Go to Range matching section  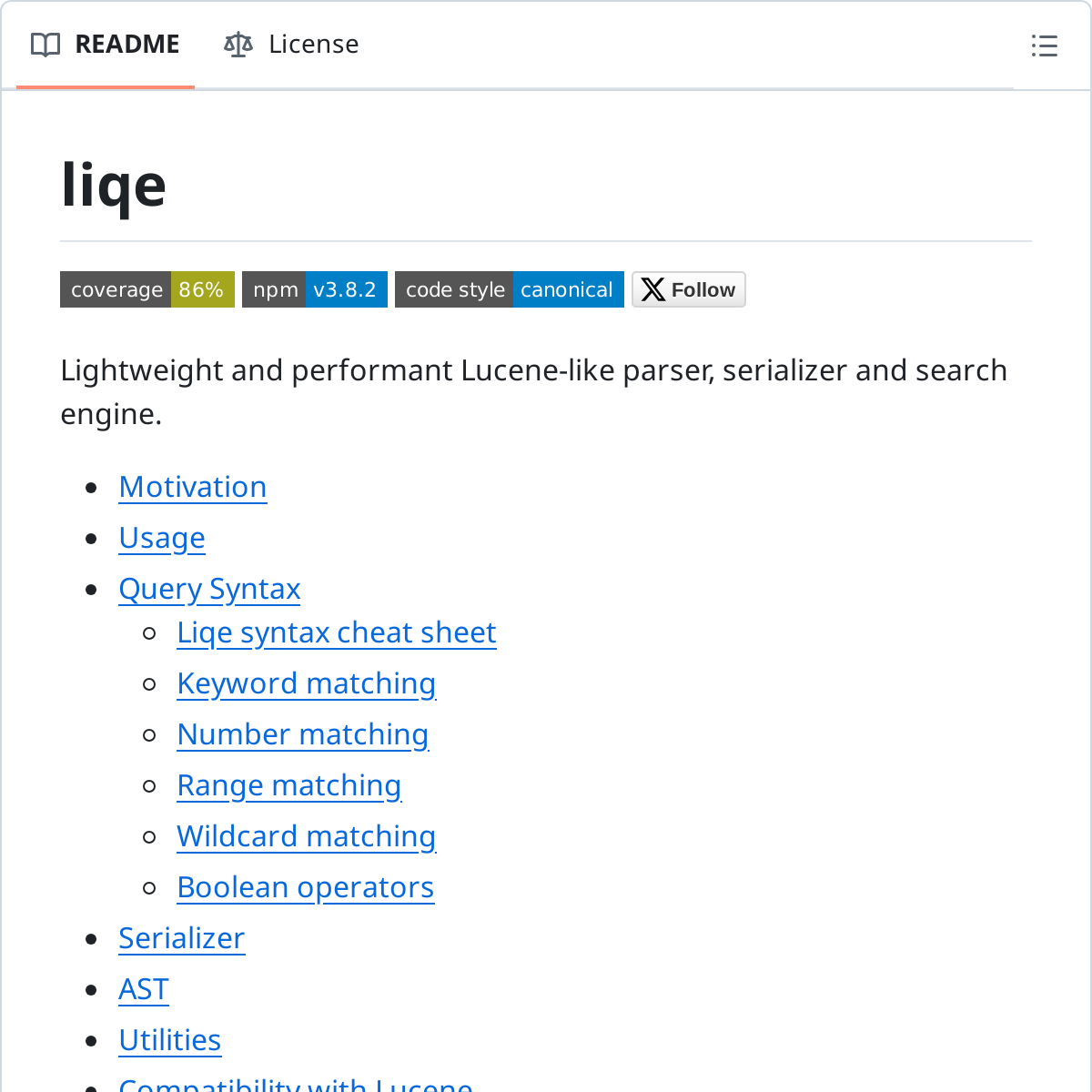[289, 785]
